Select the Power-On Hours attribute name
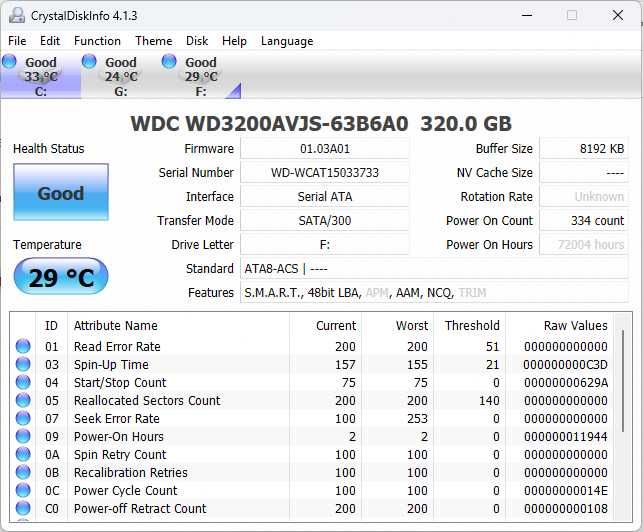643x532 pixels. pos(119,437)
